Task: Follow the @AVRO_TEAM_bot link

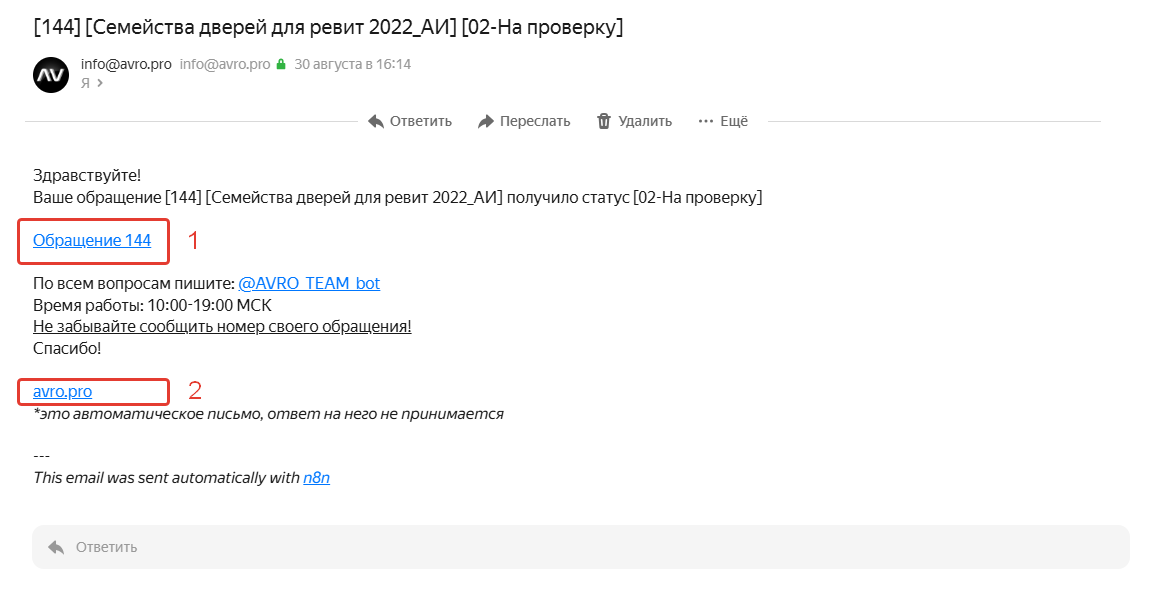Action: (309, 283)
